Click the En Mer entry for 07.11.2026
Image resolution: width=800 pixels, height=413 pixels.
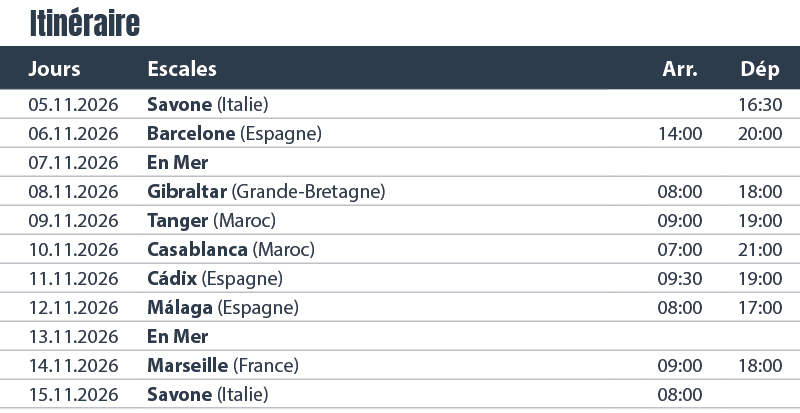(x=177, y=162)
